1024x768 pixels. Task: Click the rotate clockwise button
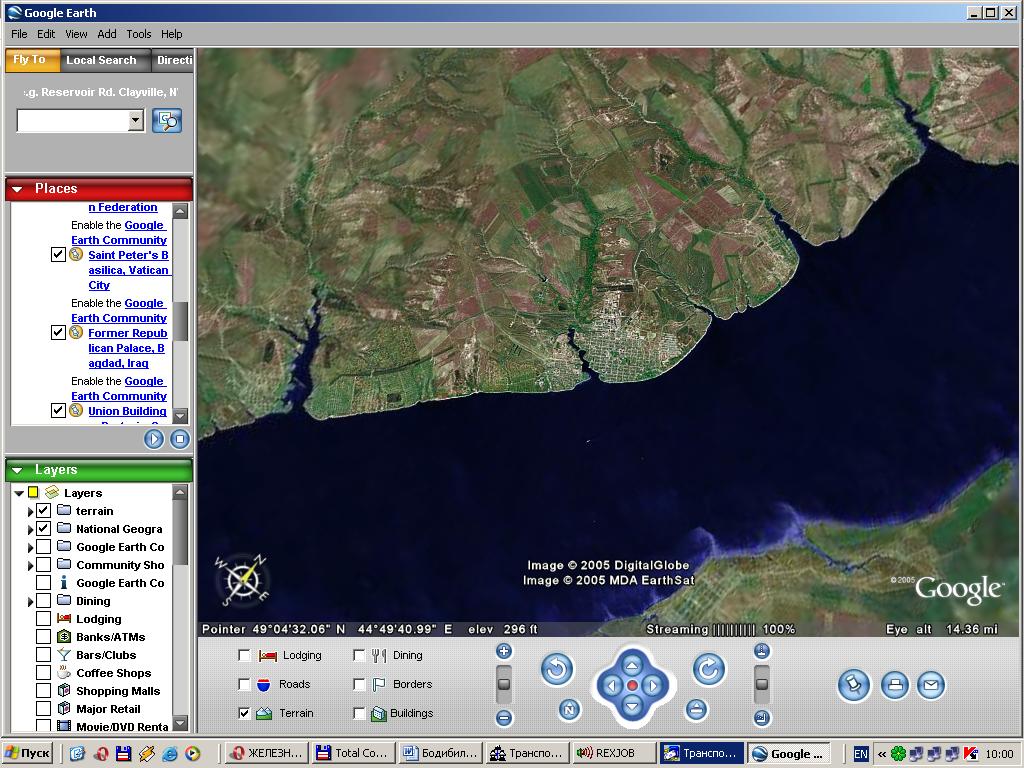tap(708, 669)
